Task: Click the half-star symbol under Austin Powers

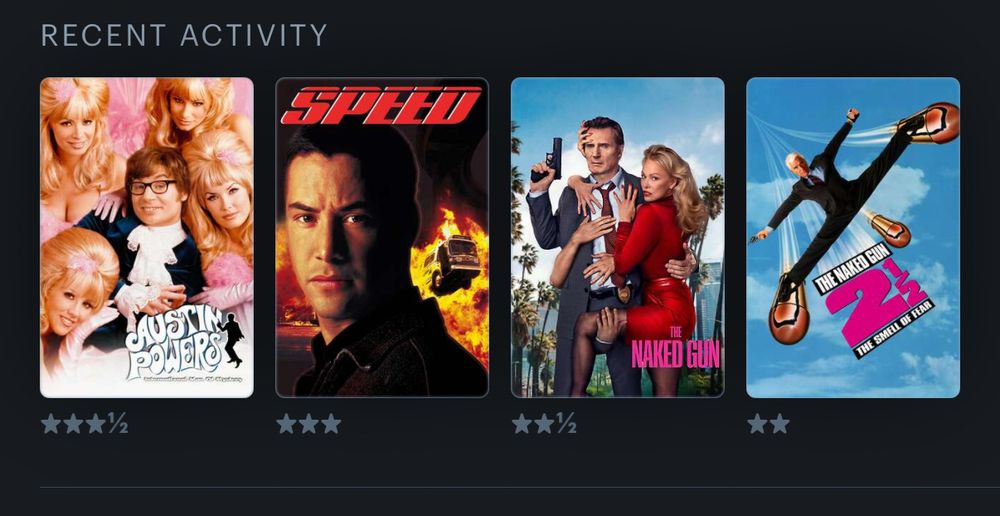Action: coord(117,424)
